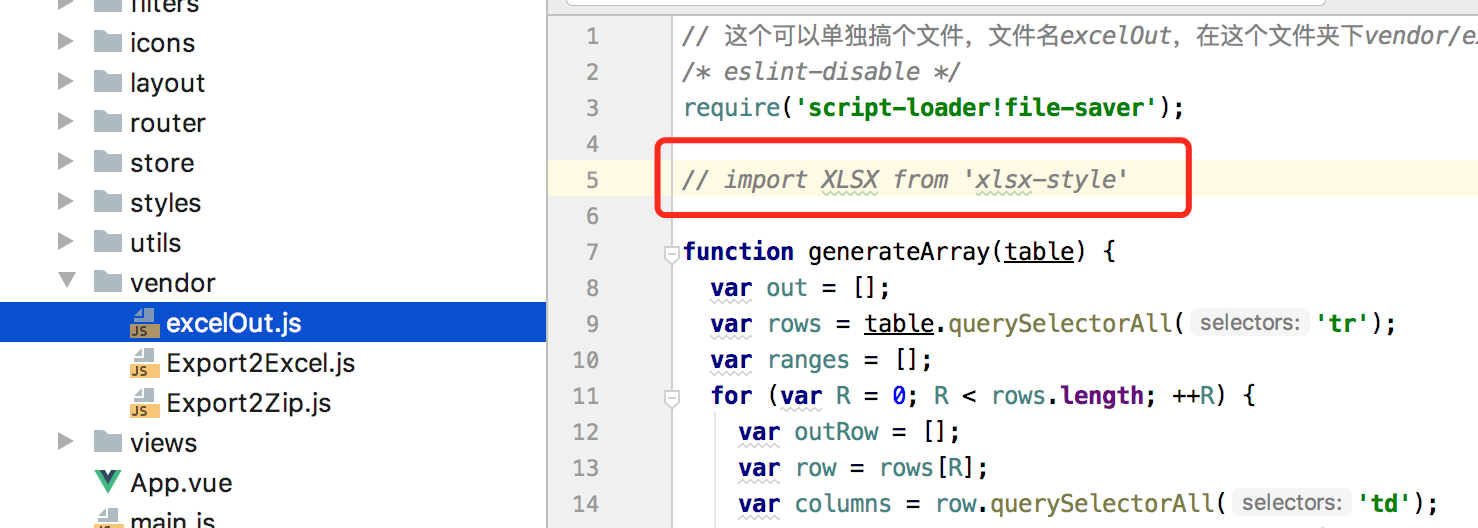Expand the icons folder arrow

coord(66,42)
